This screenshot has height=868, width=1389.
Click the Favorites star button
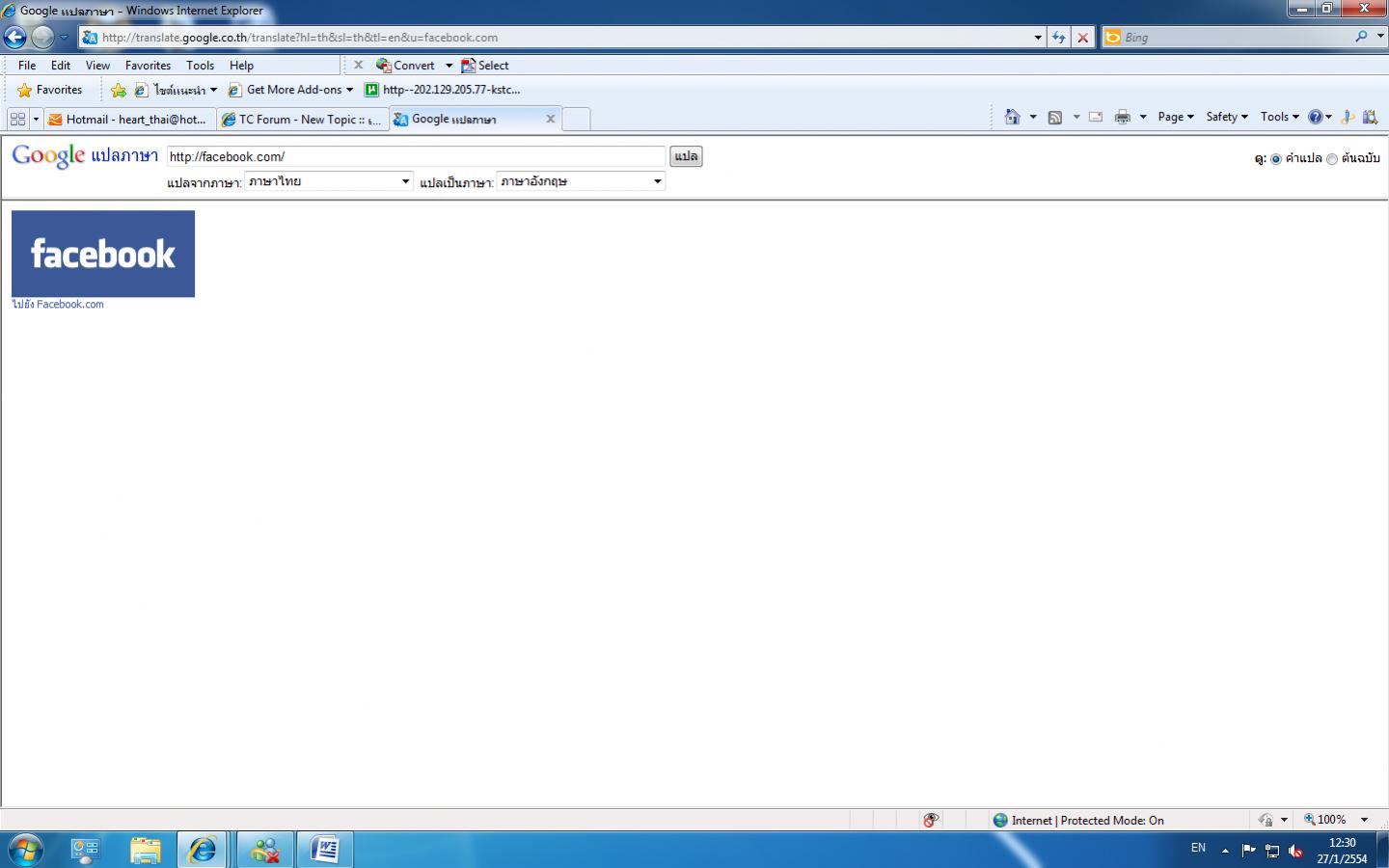tap(50, 90)
